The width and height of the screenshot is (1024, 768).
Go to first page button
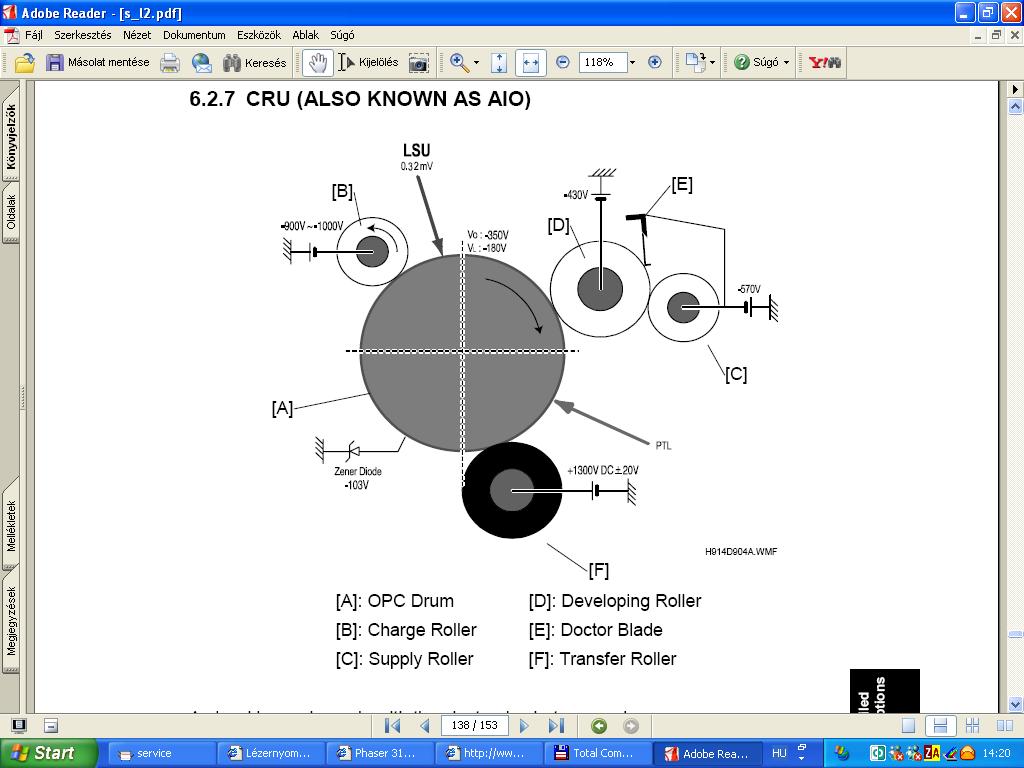pos(392,726)
